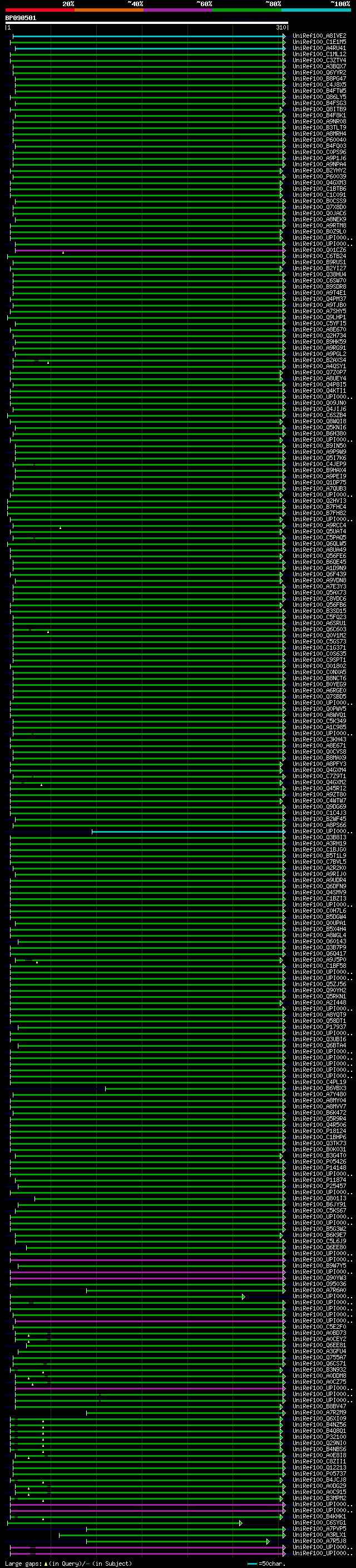Click the UniRef100_C1BJG0 hit name

point(319,850)
